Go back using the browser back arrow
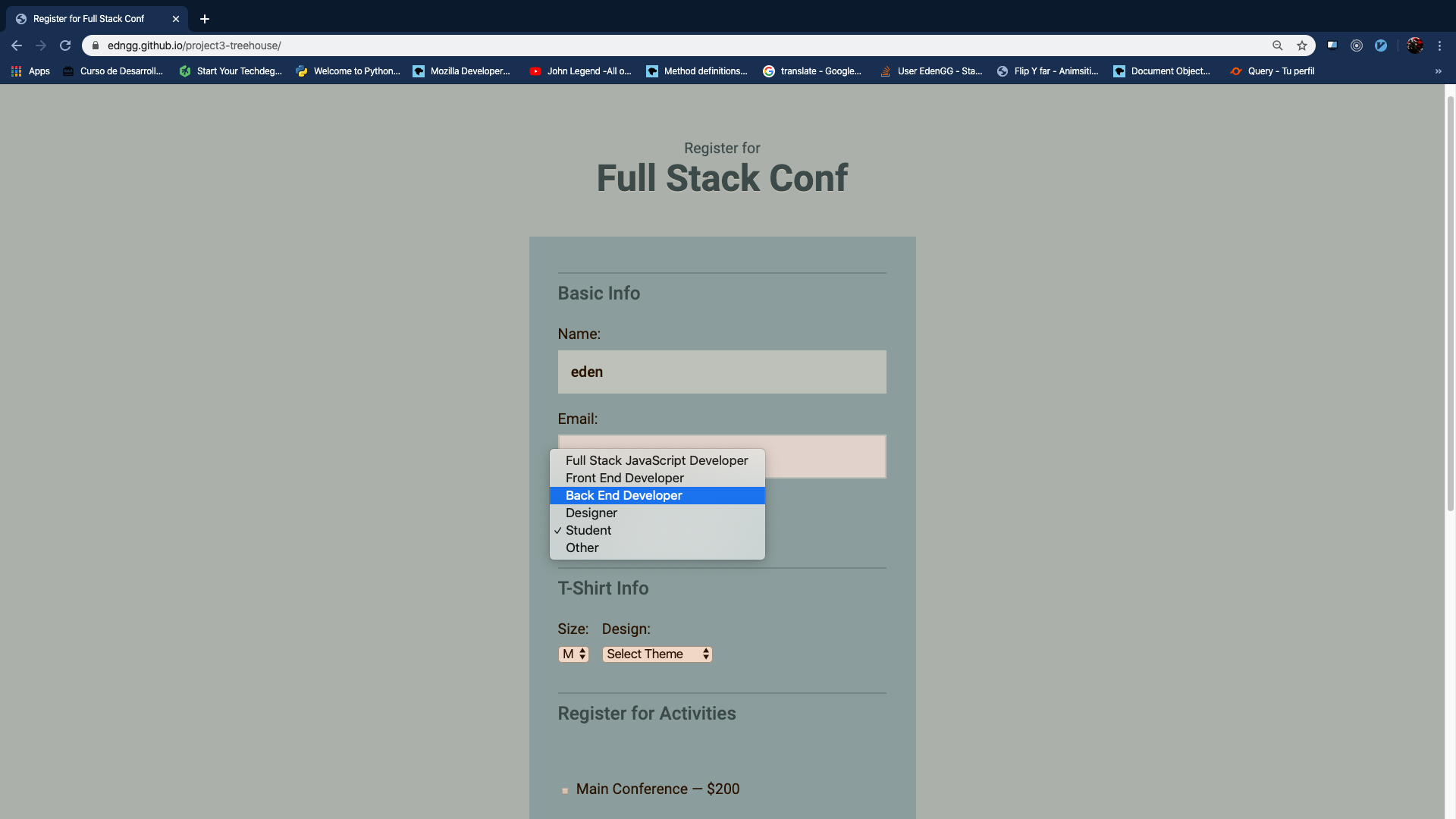Image resolution: width=1456 pixels, height=819 pixels. coord(17,45)
